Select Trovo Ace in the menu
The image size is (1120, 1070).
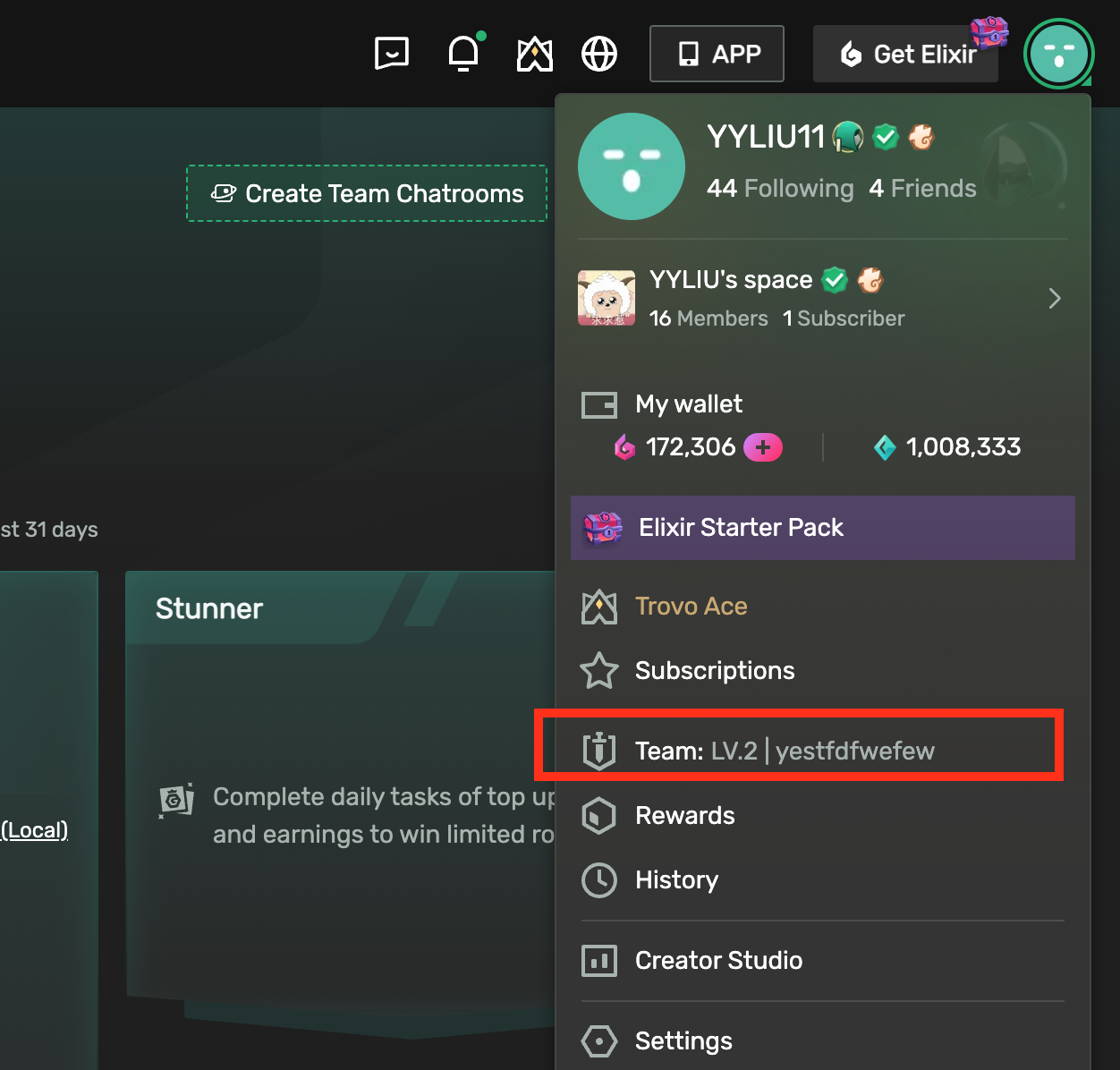point(691,607)
